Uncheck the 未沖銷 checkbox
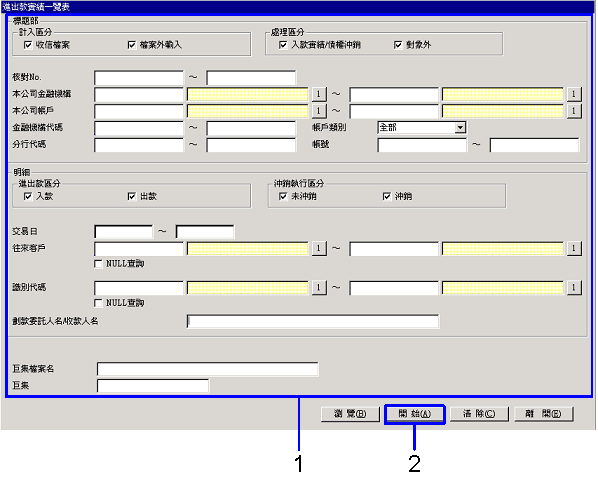Viewport: 598px width, 479px height. pyautogui.click(x=283, y=196)
